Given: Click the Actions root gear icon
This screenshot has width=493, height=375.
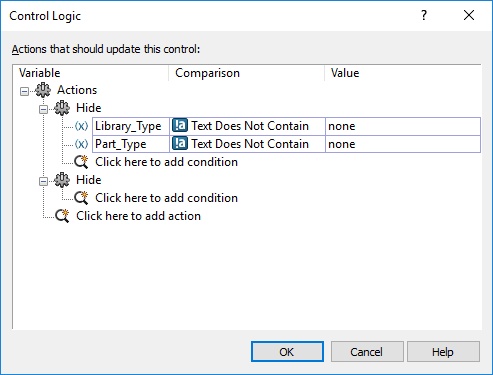Looking at the screenshot, I should 43,90.
